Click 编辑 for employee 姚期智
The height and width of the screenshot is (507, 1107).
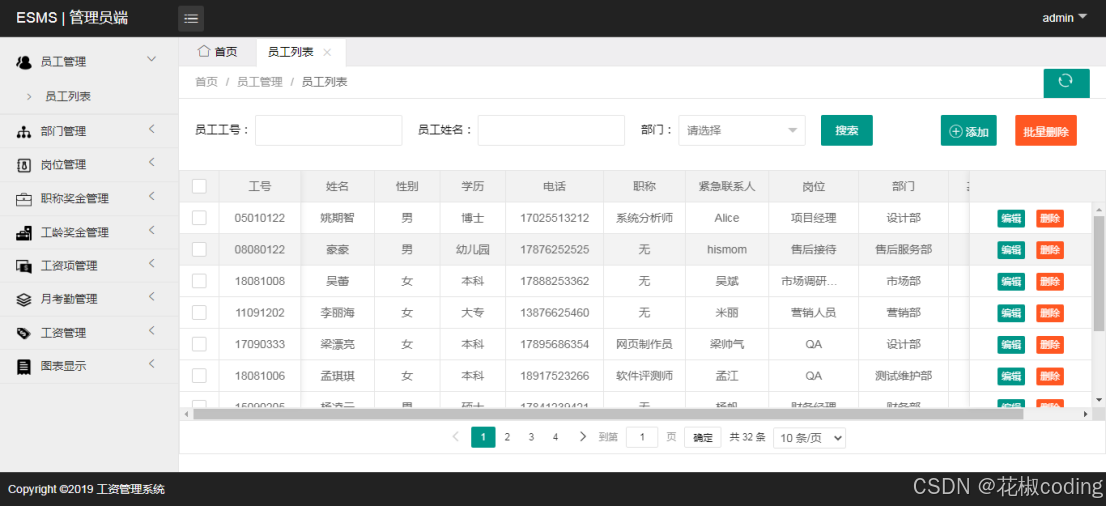1011,219
